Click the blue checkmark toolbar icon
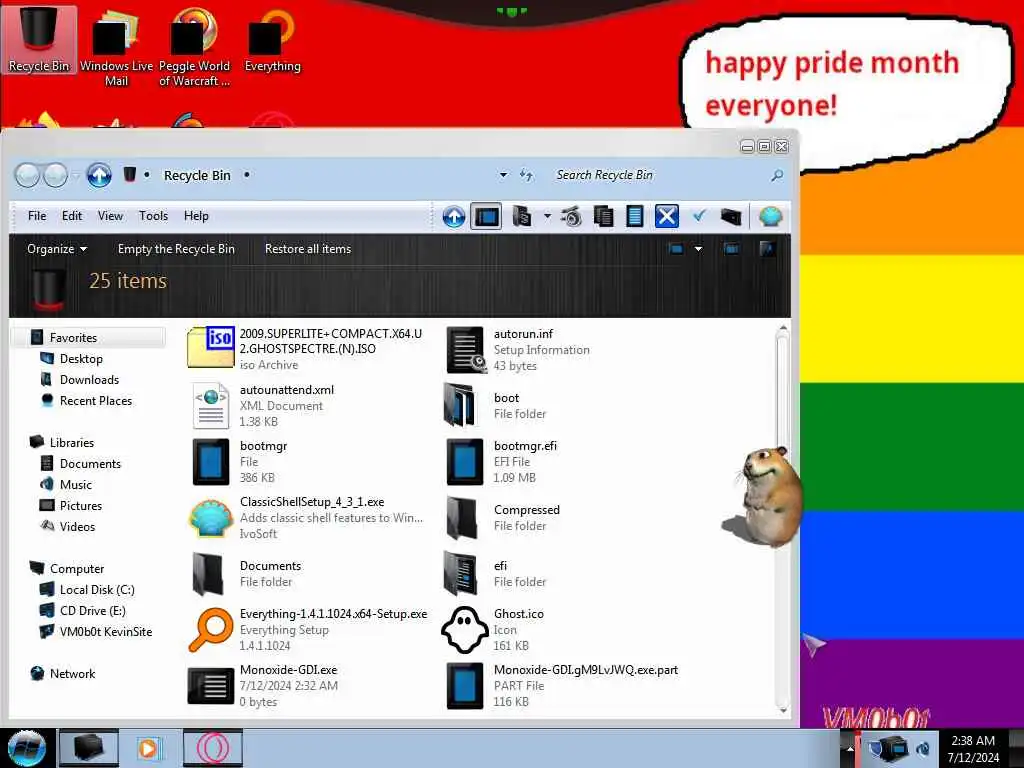The image size is (1024, 768). point(699,216)
